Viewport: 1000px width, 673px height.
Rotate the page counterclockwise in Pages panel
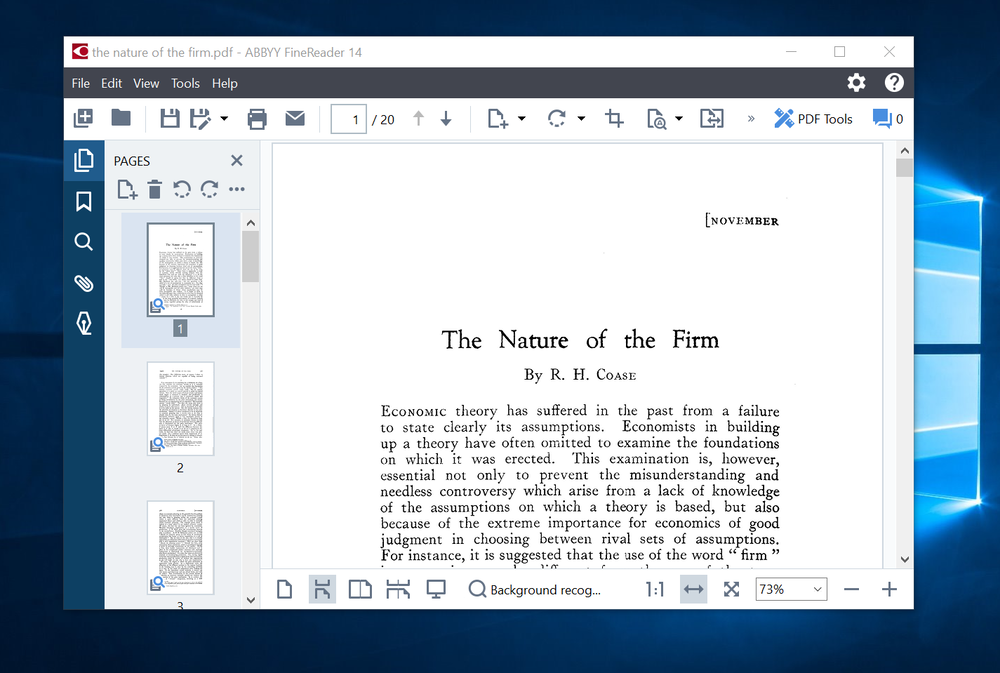pos(181,189)
